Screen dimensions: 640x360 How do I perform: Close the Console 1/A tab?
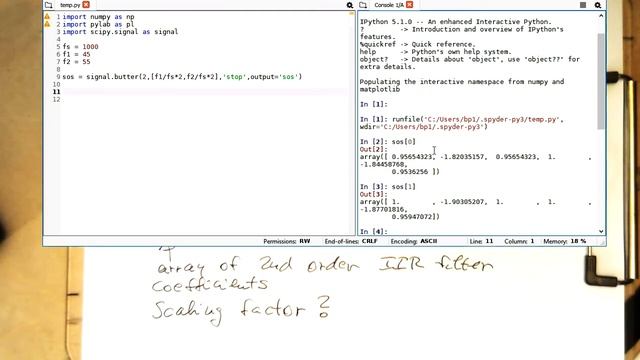pos(409,4)
